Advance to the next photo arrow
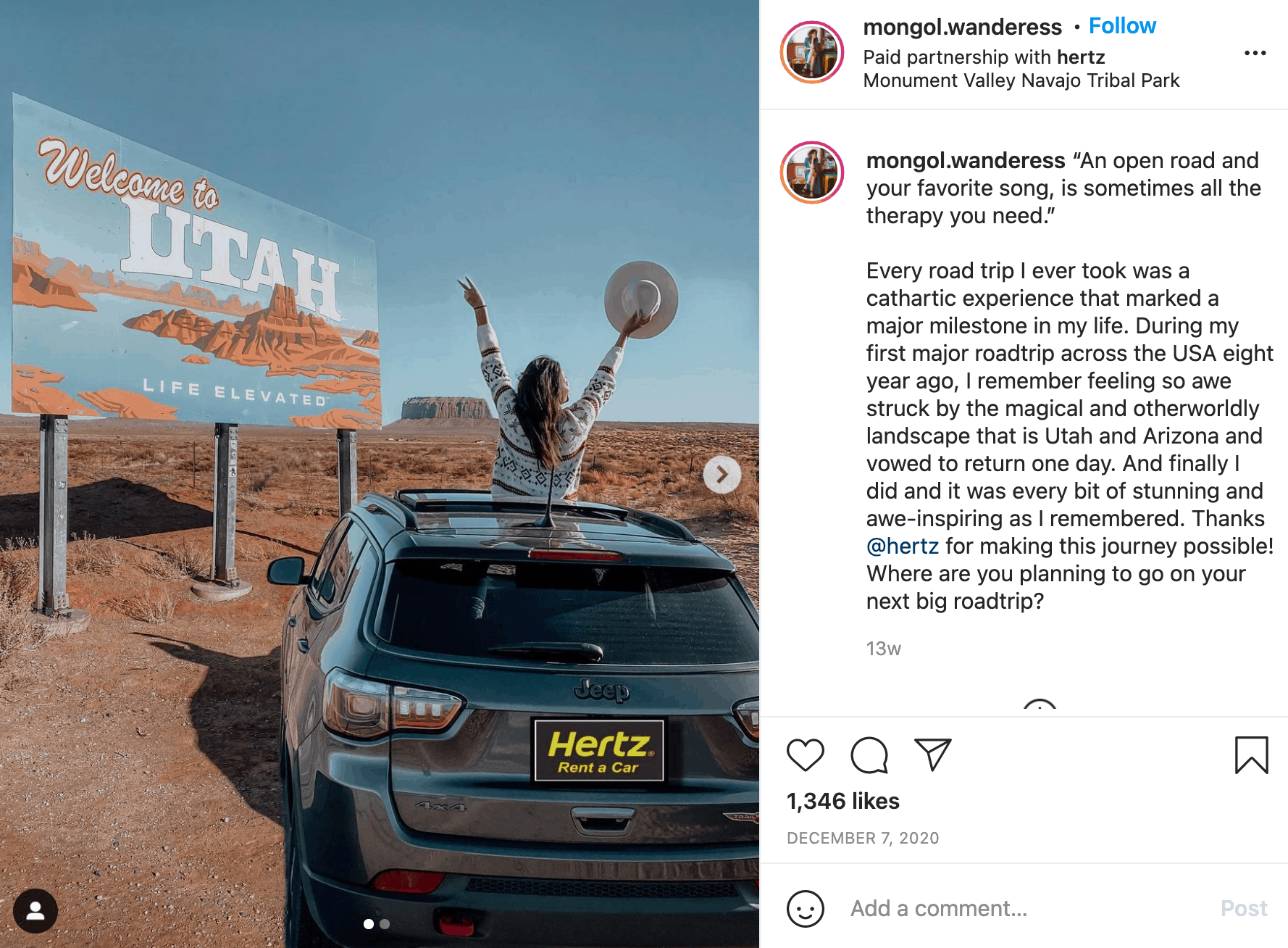Screen dimensions: 1288x948 pos(722,475)
